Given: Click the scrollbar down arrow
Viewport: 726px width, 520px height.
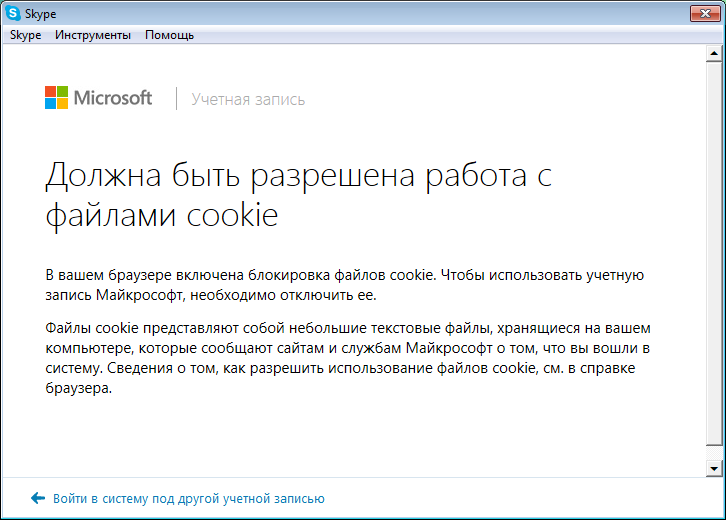Looking at the screenshot, I should 714,469.
